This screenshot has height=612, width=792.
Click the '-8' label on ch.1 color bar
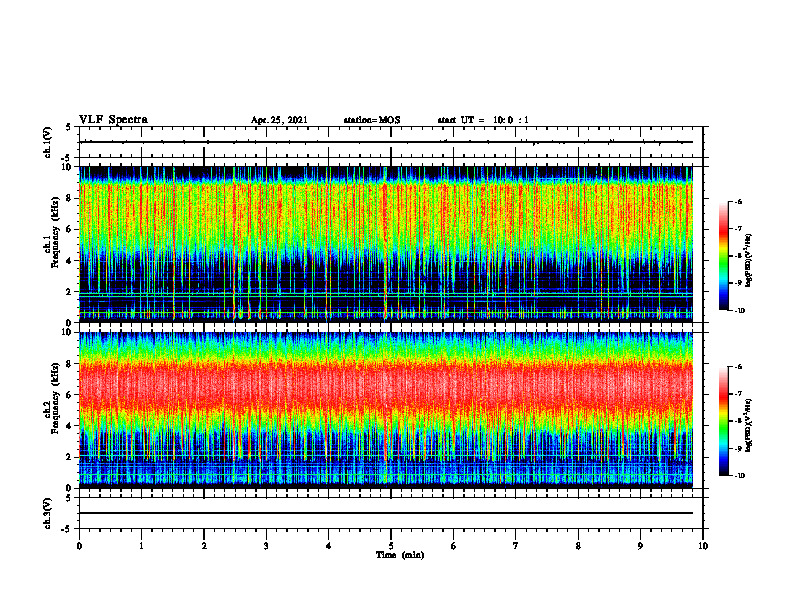[739, 256]
